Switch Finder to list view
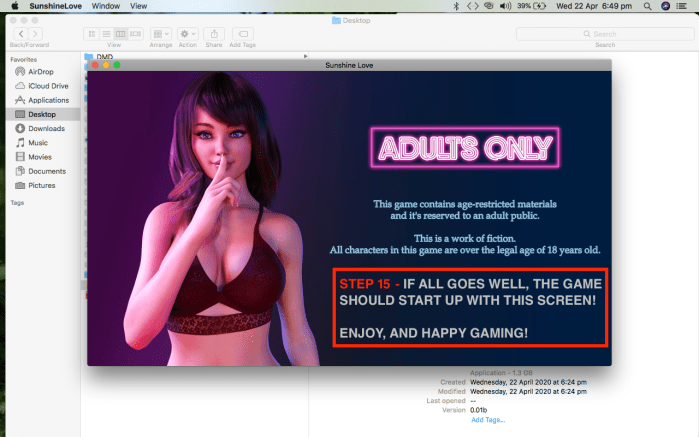The width and height of the screenshot is (699, 437). tap(106, 34)
